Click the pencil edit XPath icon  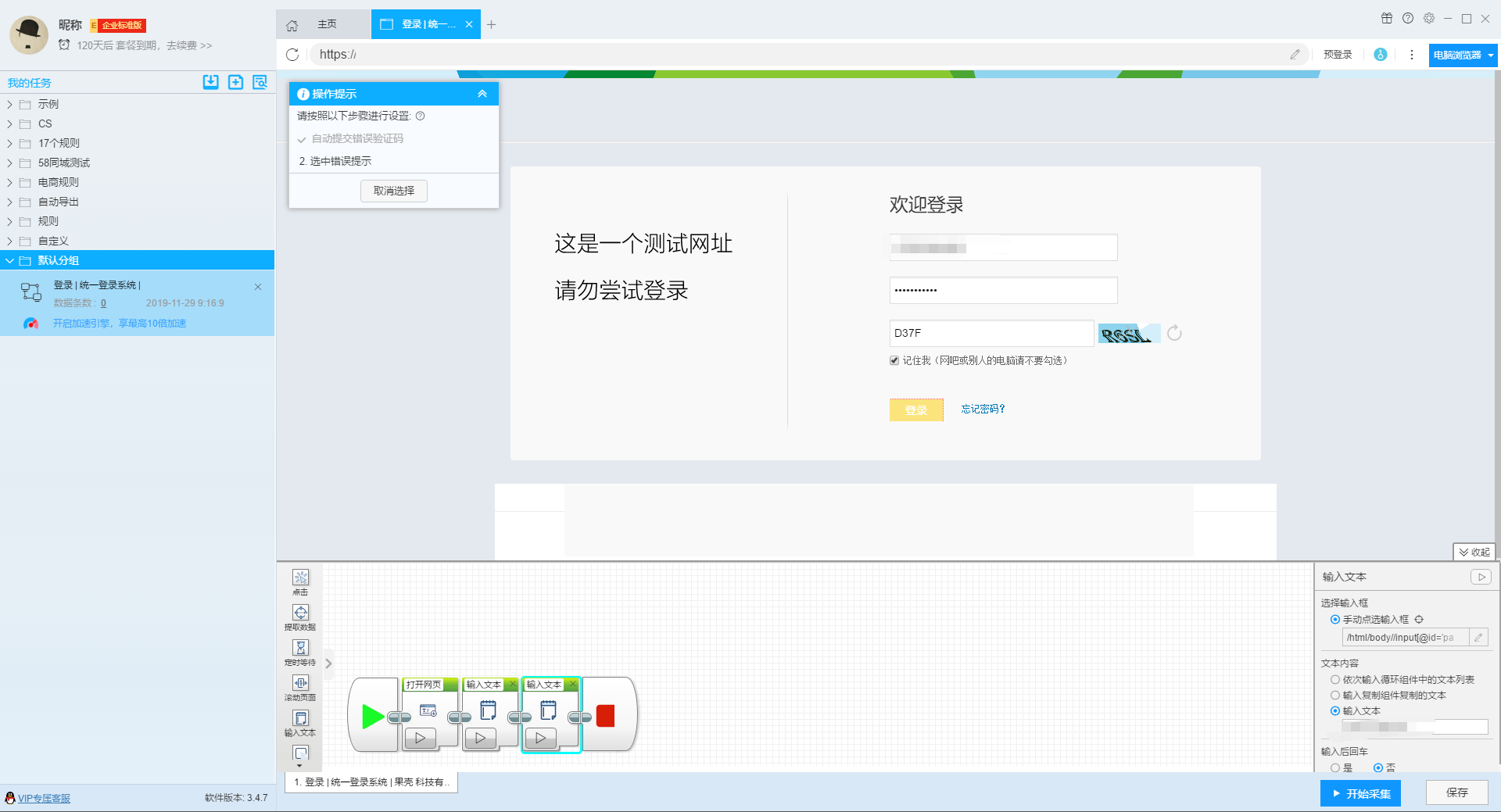click(x=1478, y=638)
